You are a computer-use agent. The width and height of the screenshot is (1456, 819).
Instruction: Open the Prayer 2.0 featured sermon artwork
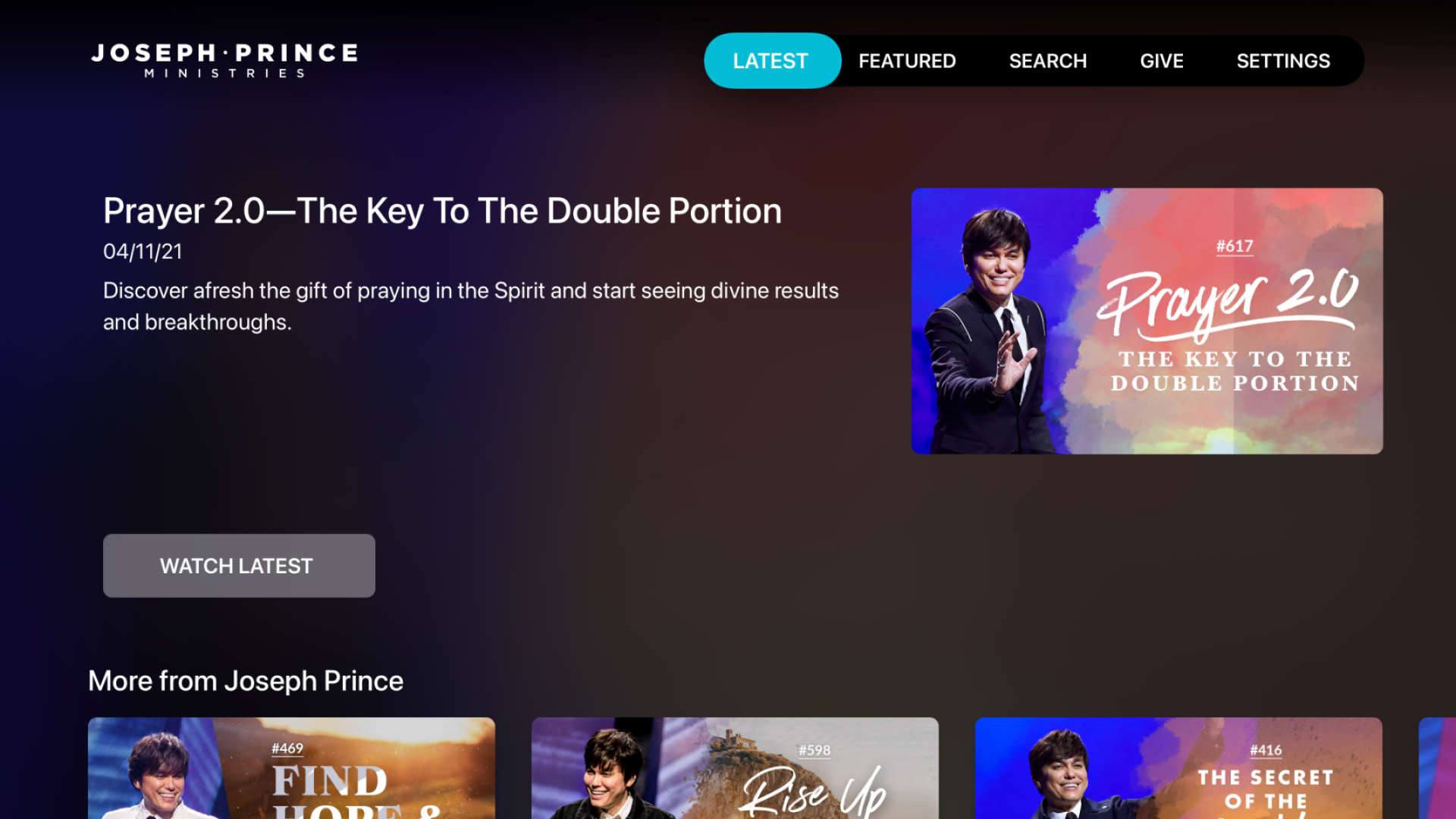(x=1147, y=321)
